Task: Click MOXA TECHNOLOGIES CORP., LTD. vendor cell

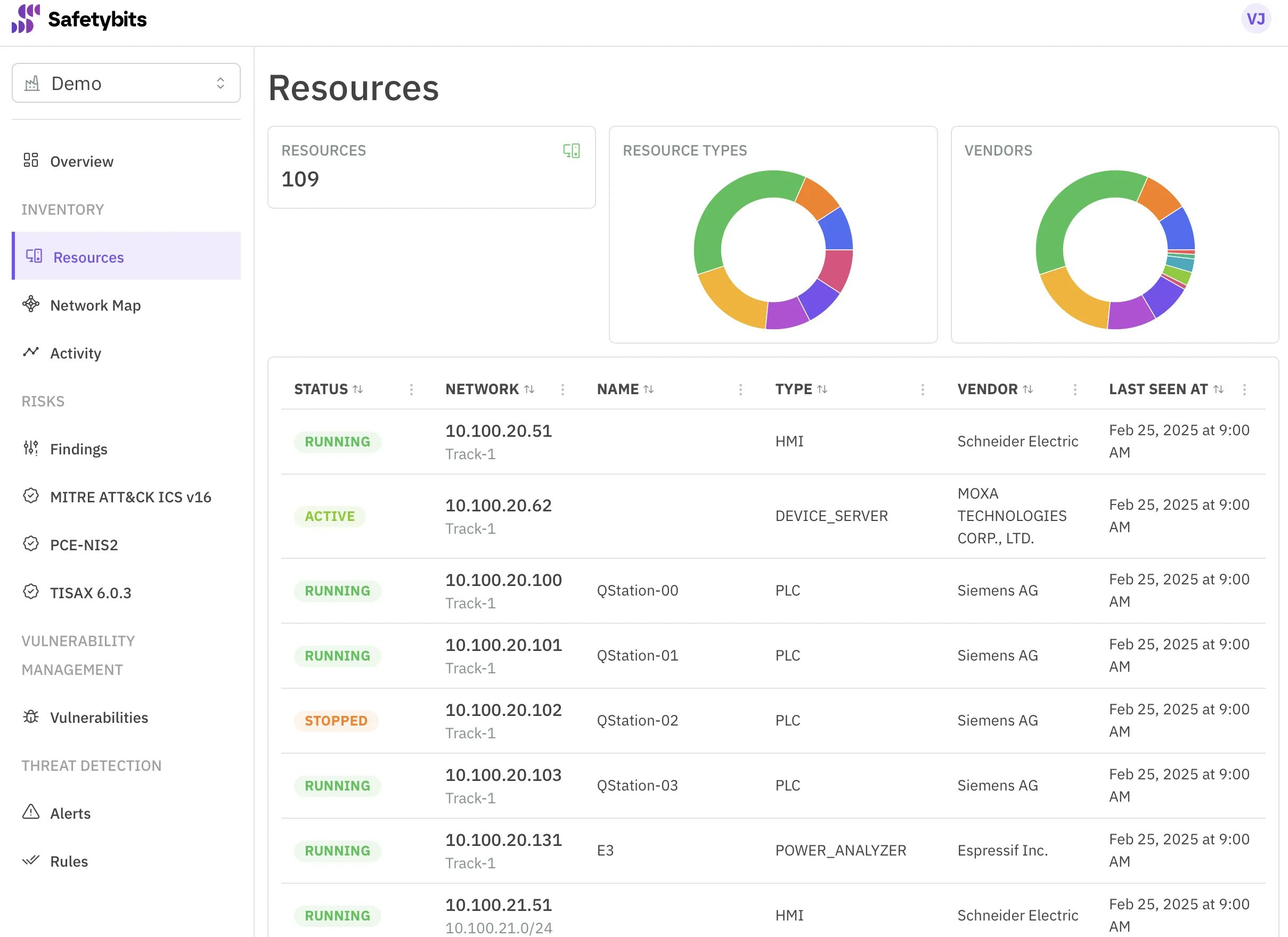Action: (1012, 516)
